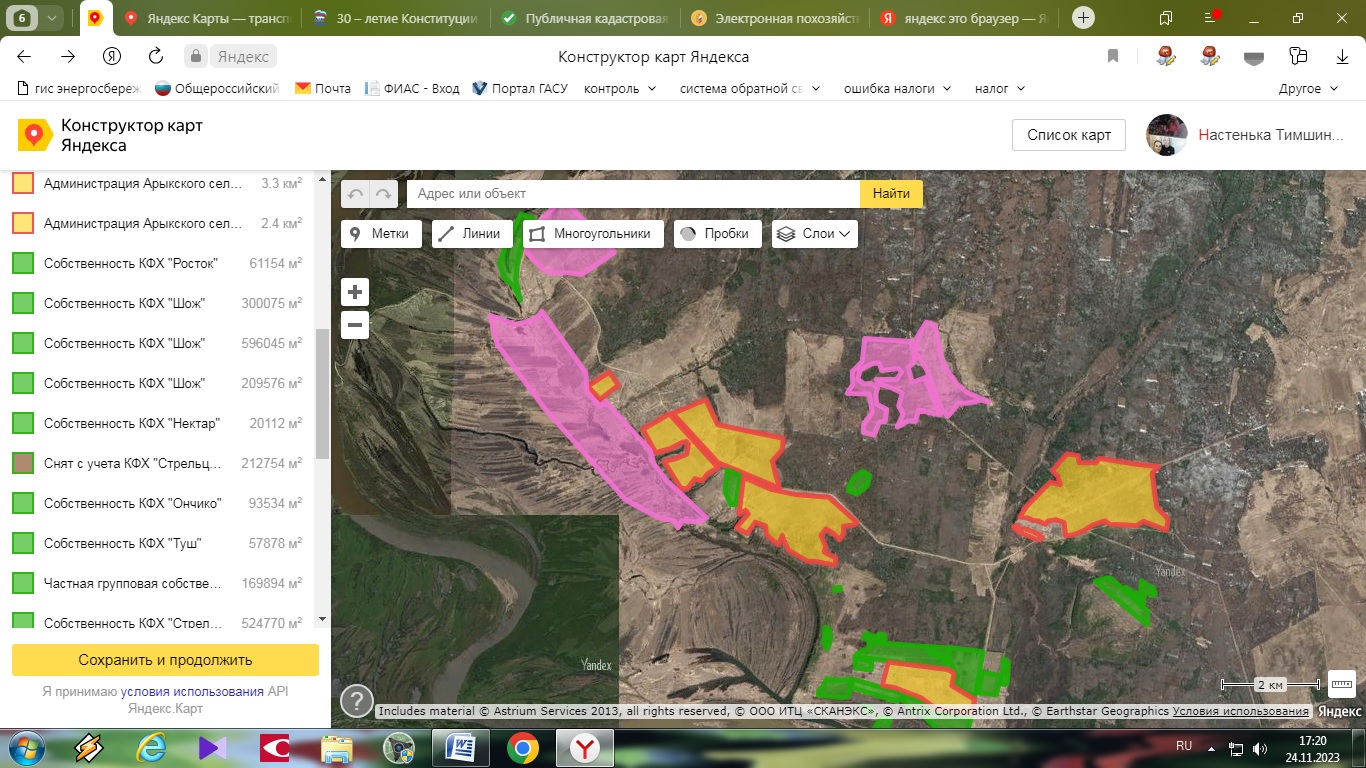
Task: Open the browser downloads arrow icon
Action: point(1343,57)
